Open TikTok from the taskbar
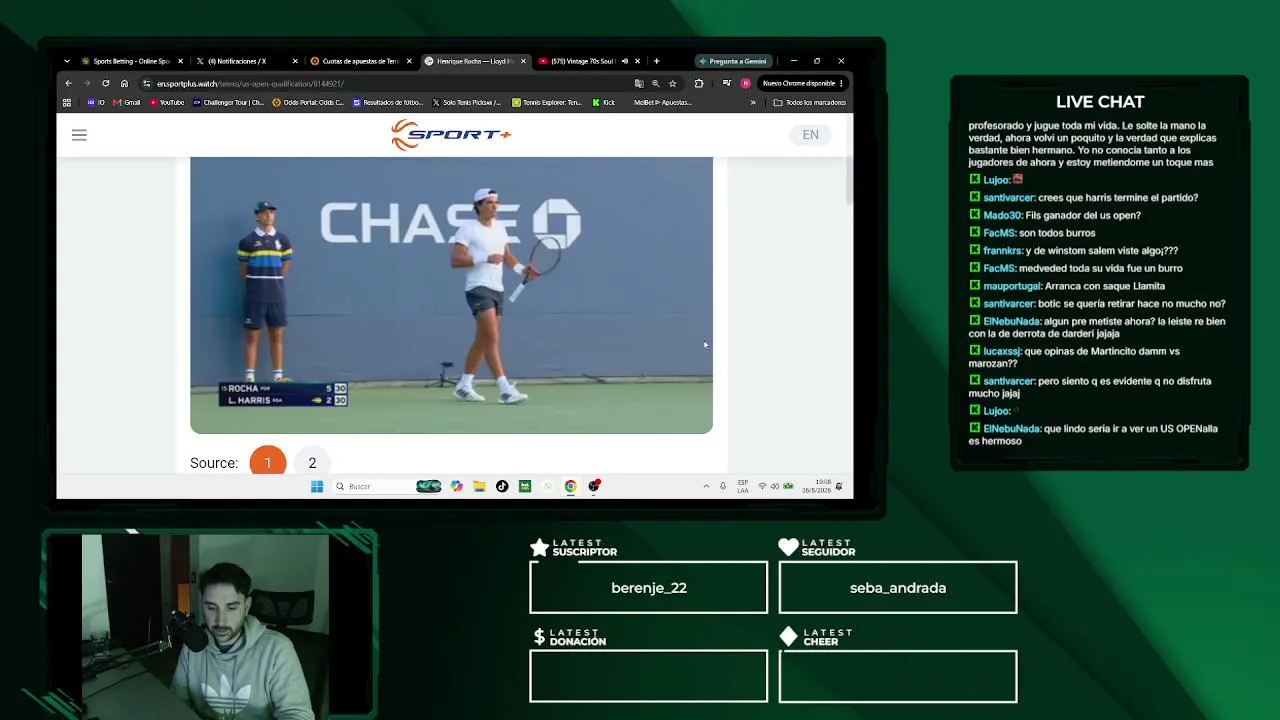1280x720 pixels. [502, 486]
